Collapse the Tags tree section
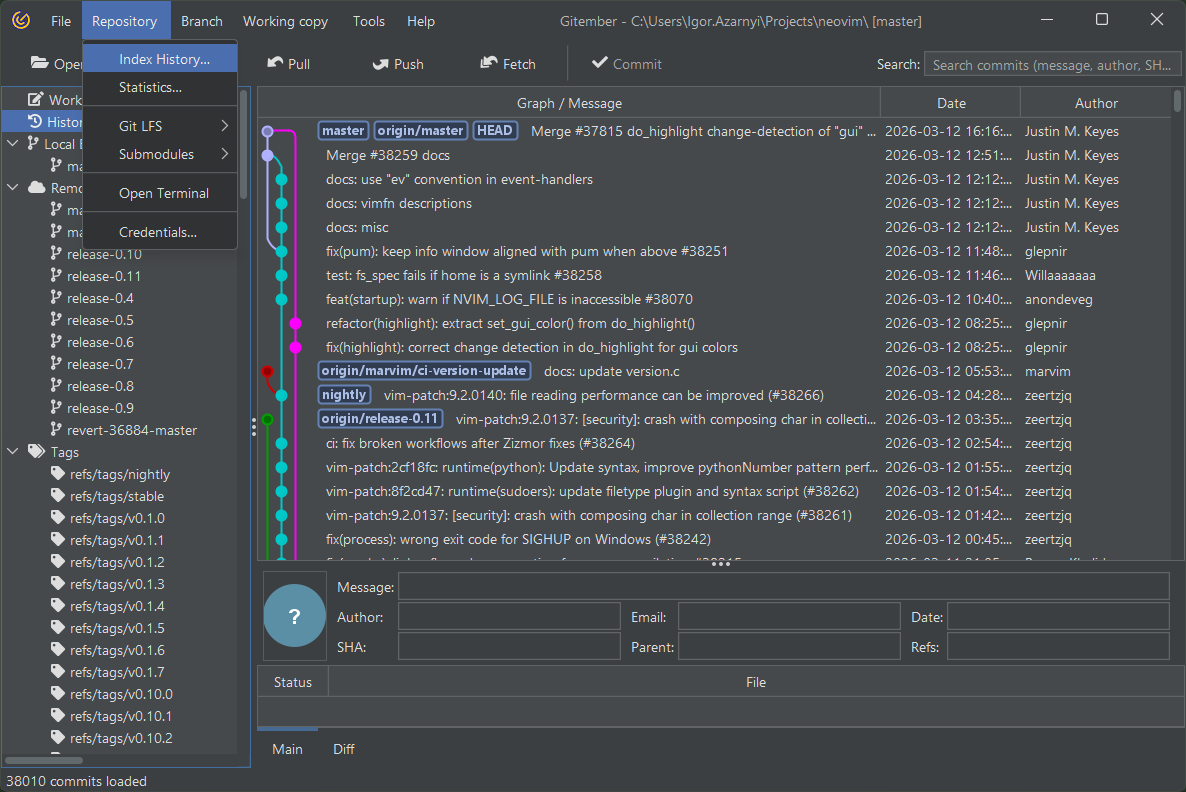 (x=14, y=452)
